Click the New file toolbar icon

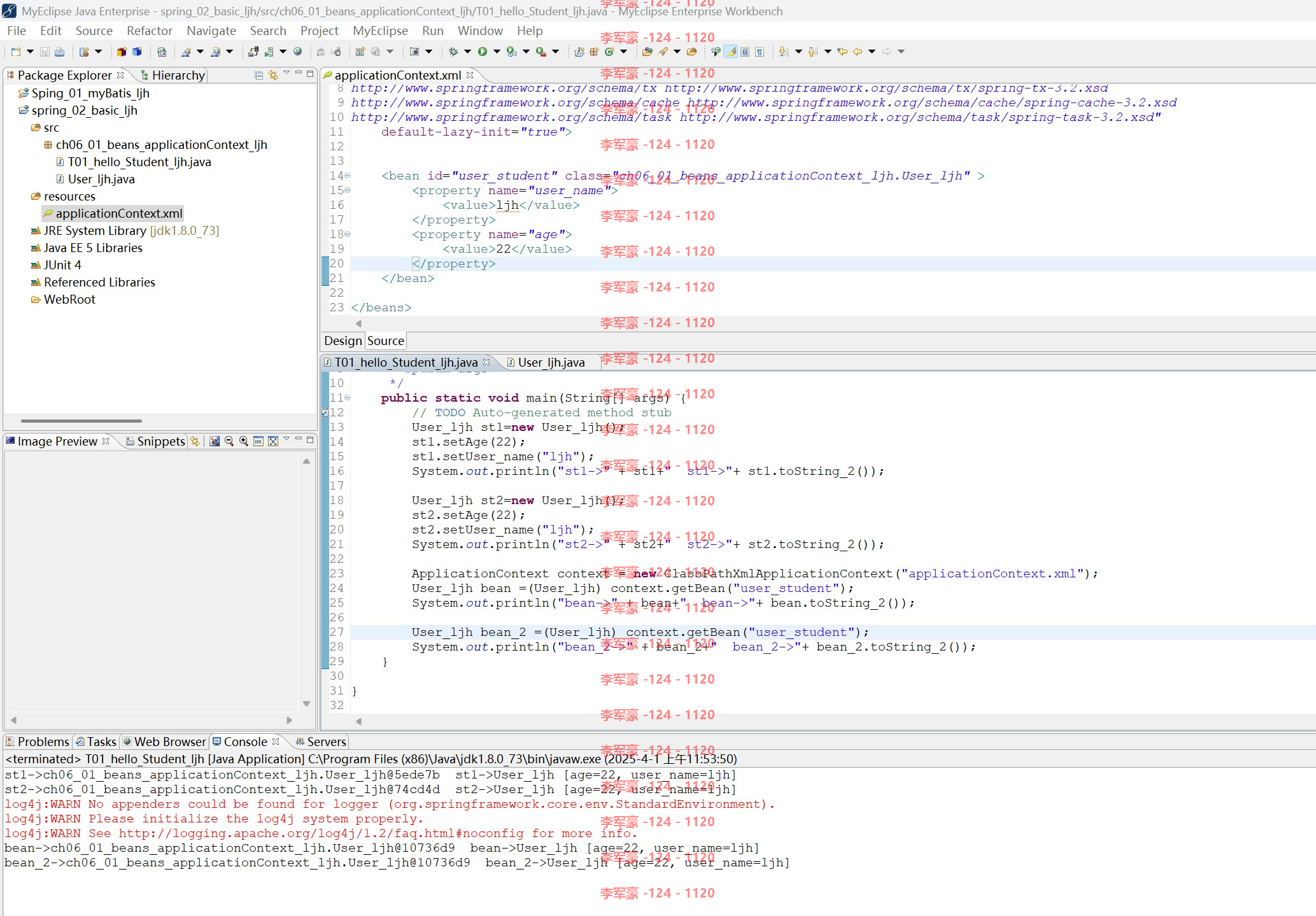point(16,52)
